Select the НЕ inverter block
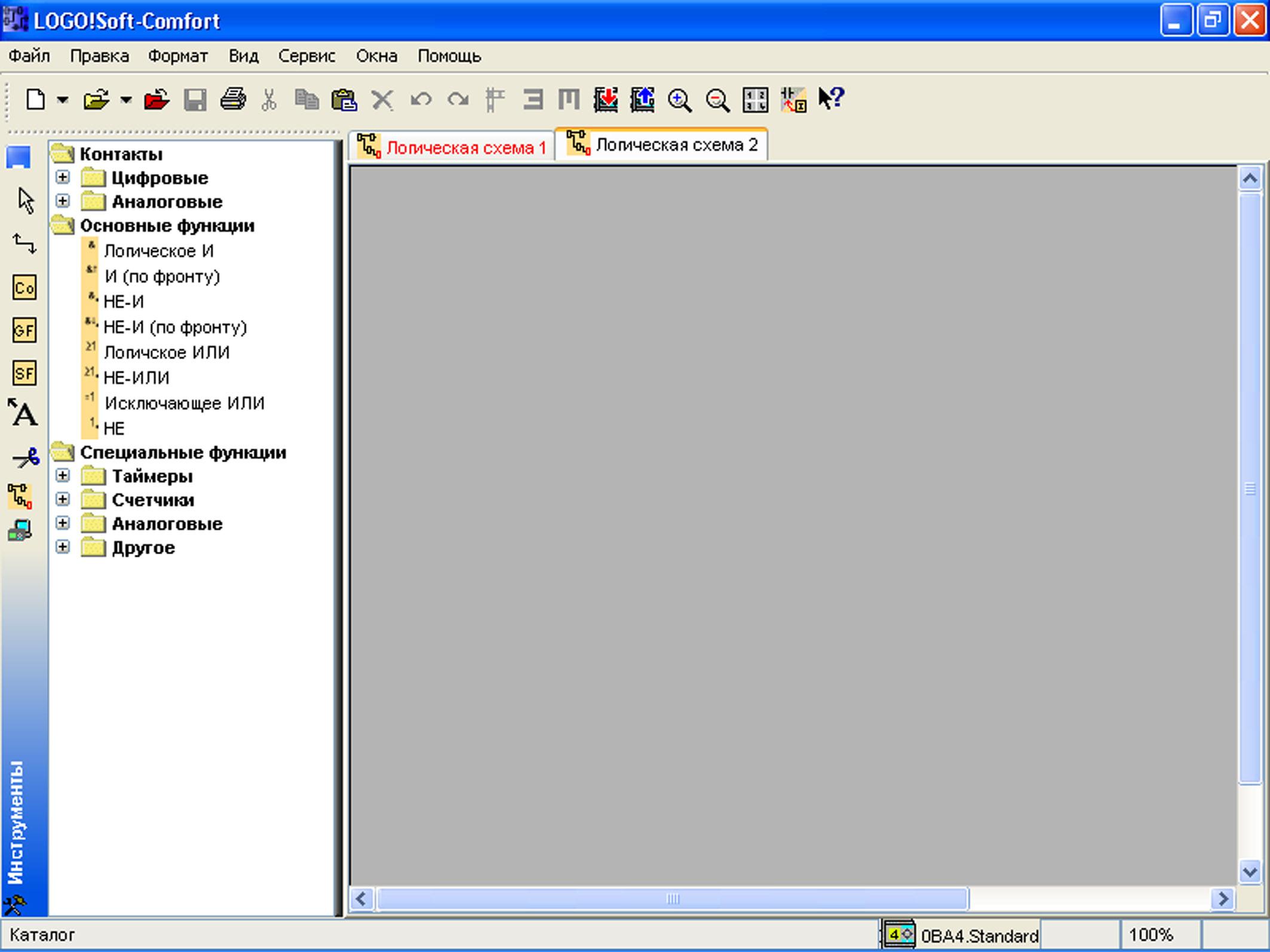The image size is (1270, 952). click(114, 429)
